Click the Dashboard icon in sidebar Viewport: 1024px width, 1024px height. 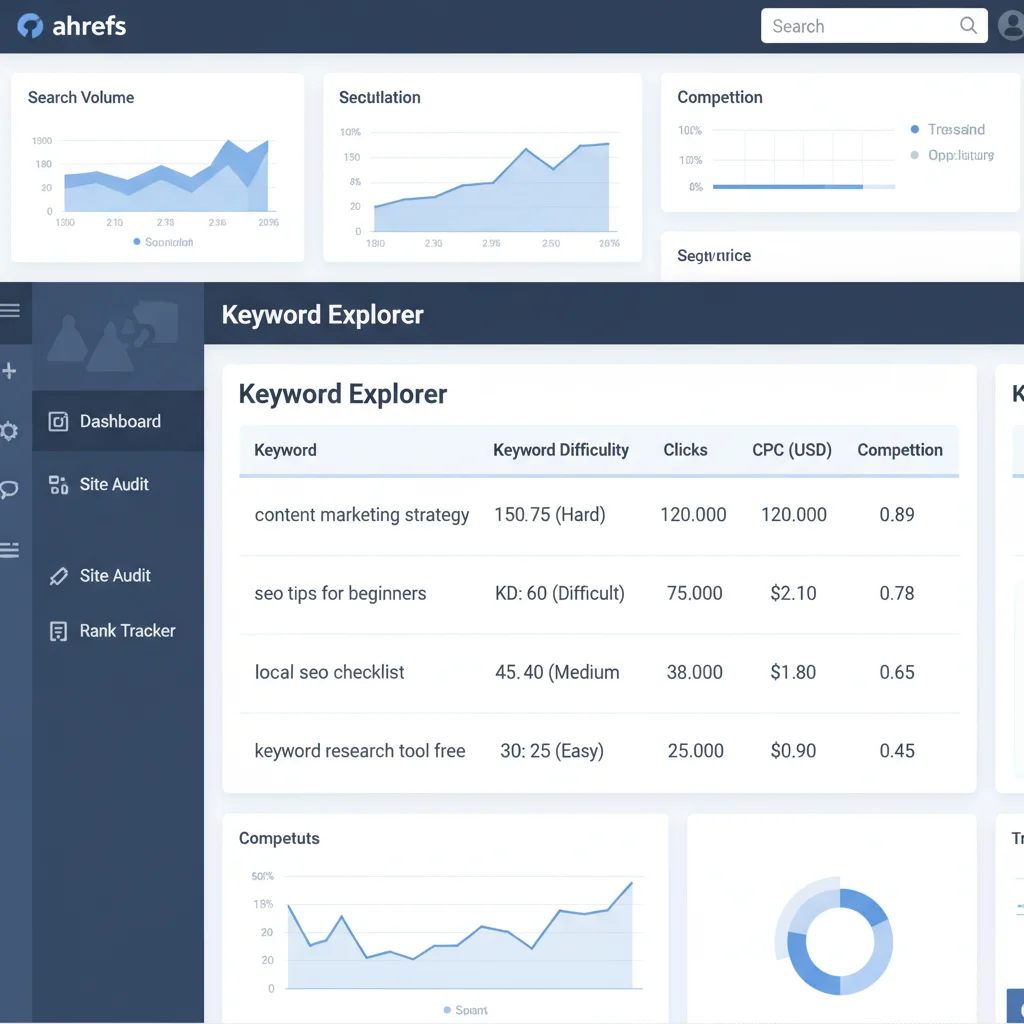pyautogui.click(x=58, y=421)
